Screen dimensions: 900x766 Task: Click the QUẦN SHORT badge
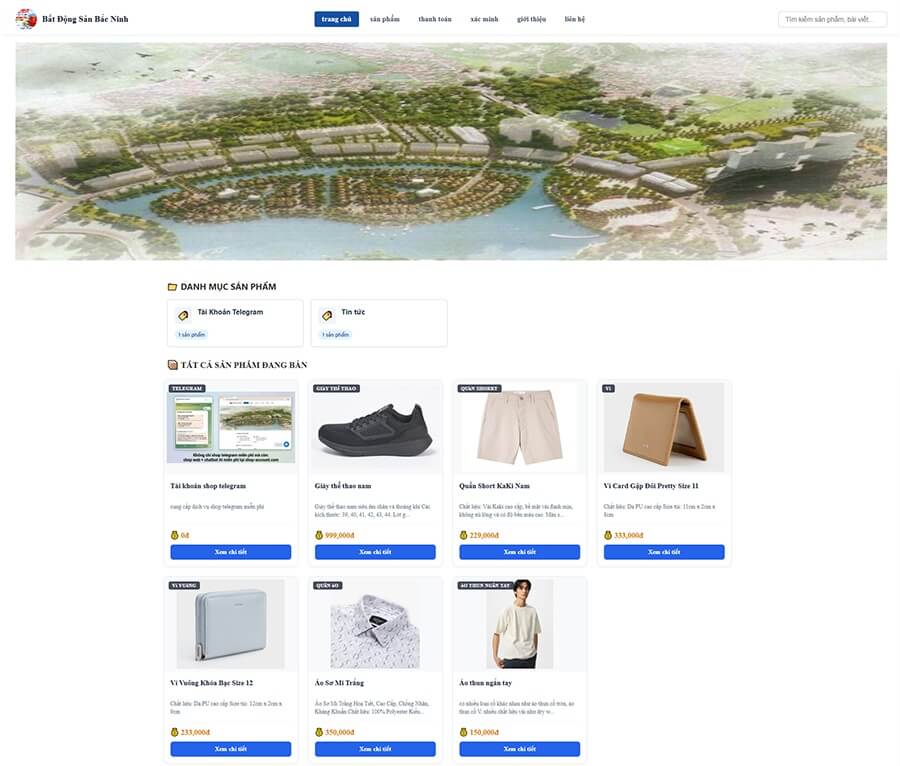point(479,388)
